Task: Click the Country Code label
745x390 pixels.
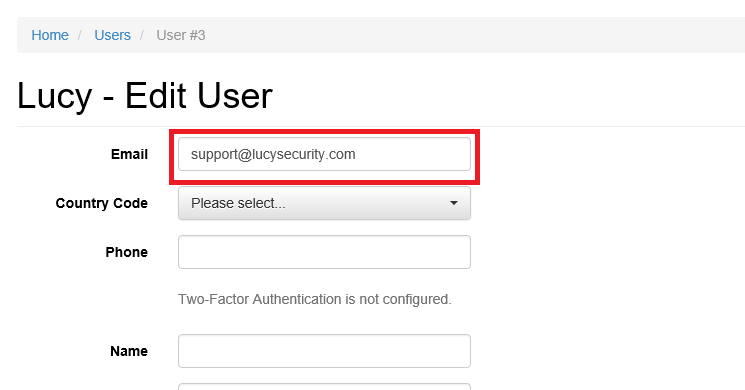Action: pos(102,203)
